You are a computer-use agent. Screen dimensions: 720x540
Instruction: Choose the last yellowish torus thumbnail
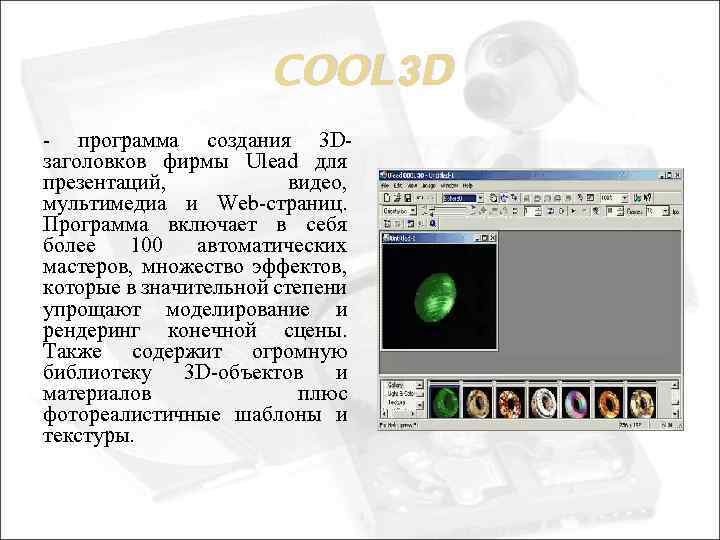pyautogui.click(x=641, y=402)
